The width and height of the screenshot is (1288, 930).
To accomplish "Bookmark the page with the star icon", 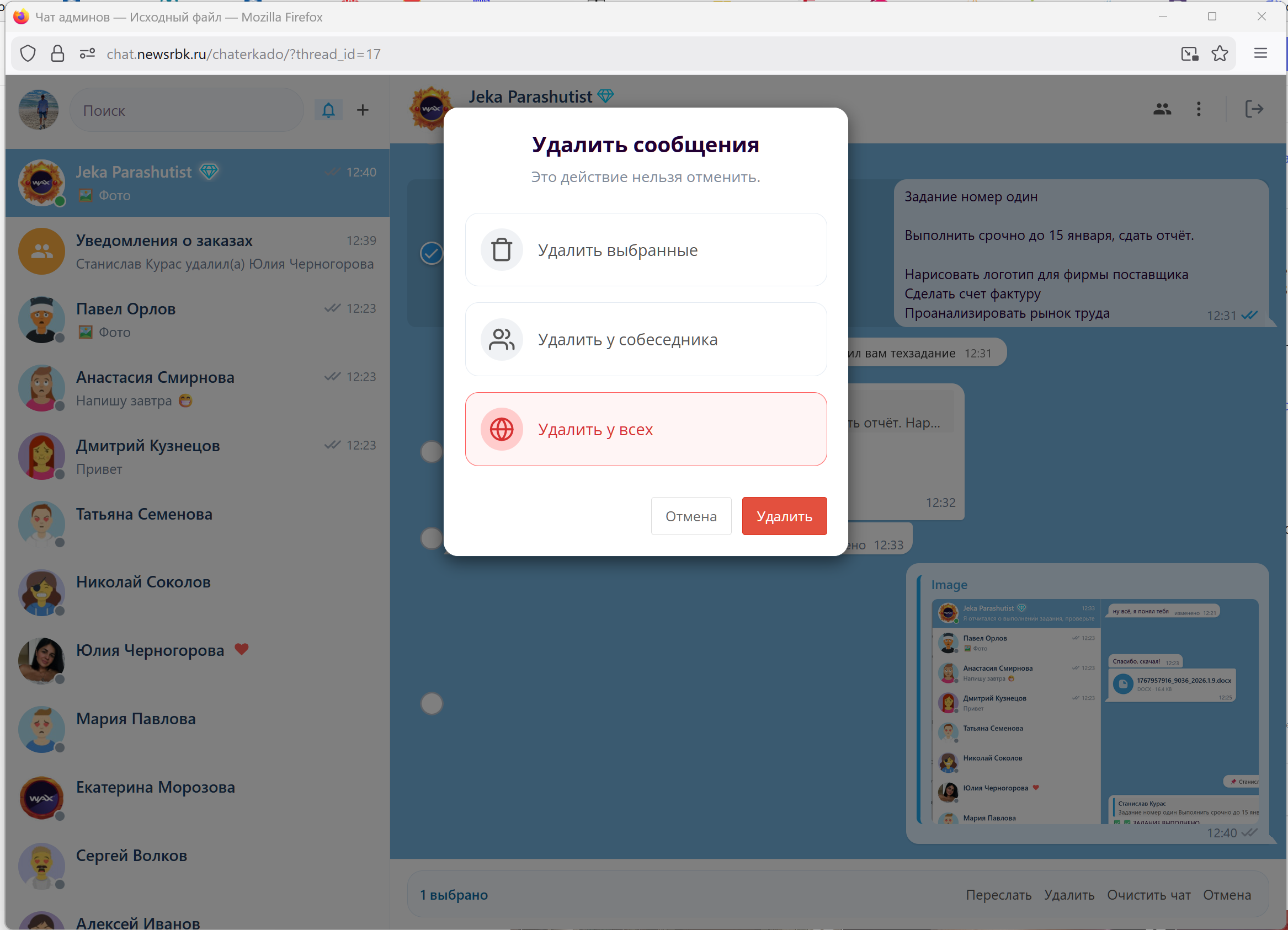I will click(x=1219, y=54).
